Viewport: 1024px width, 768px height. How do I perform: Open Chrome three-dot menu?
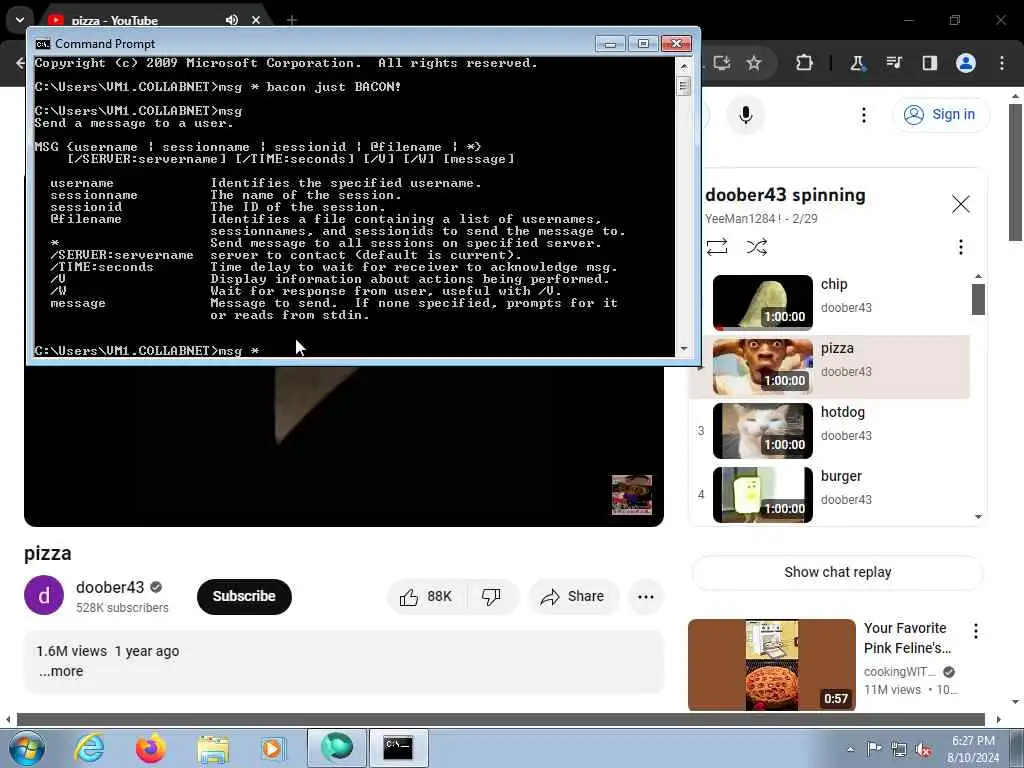[1002, 63]
